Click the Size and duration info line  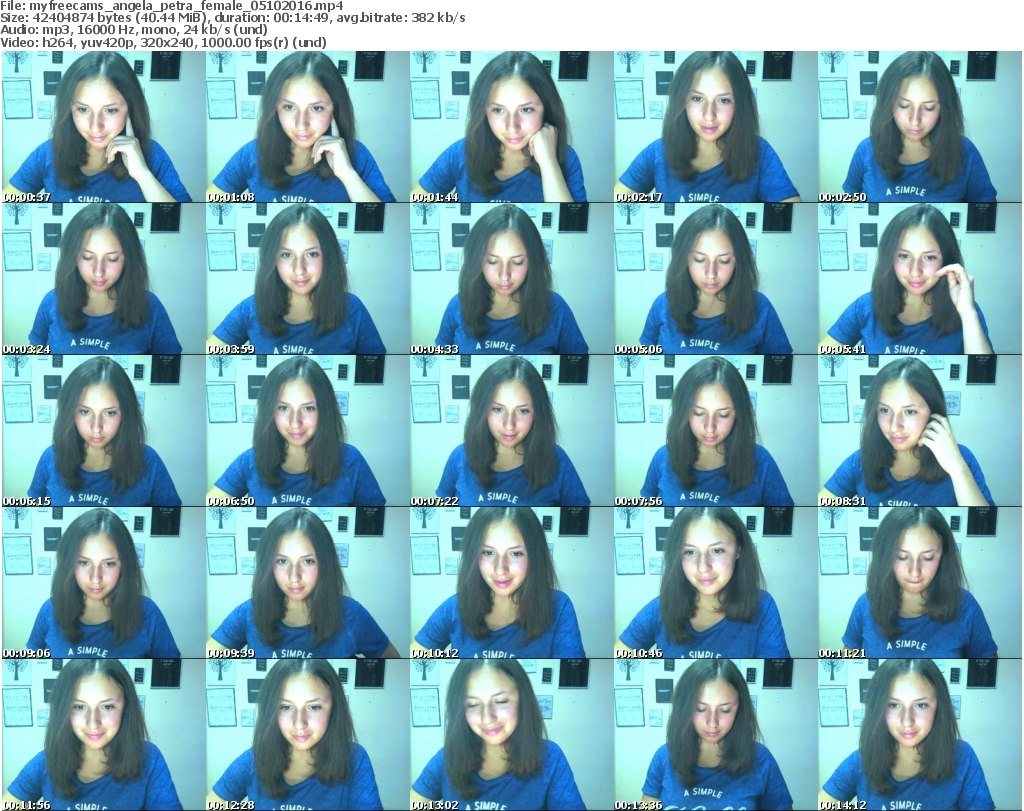tap(233, 18)
